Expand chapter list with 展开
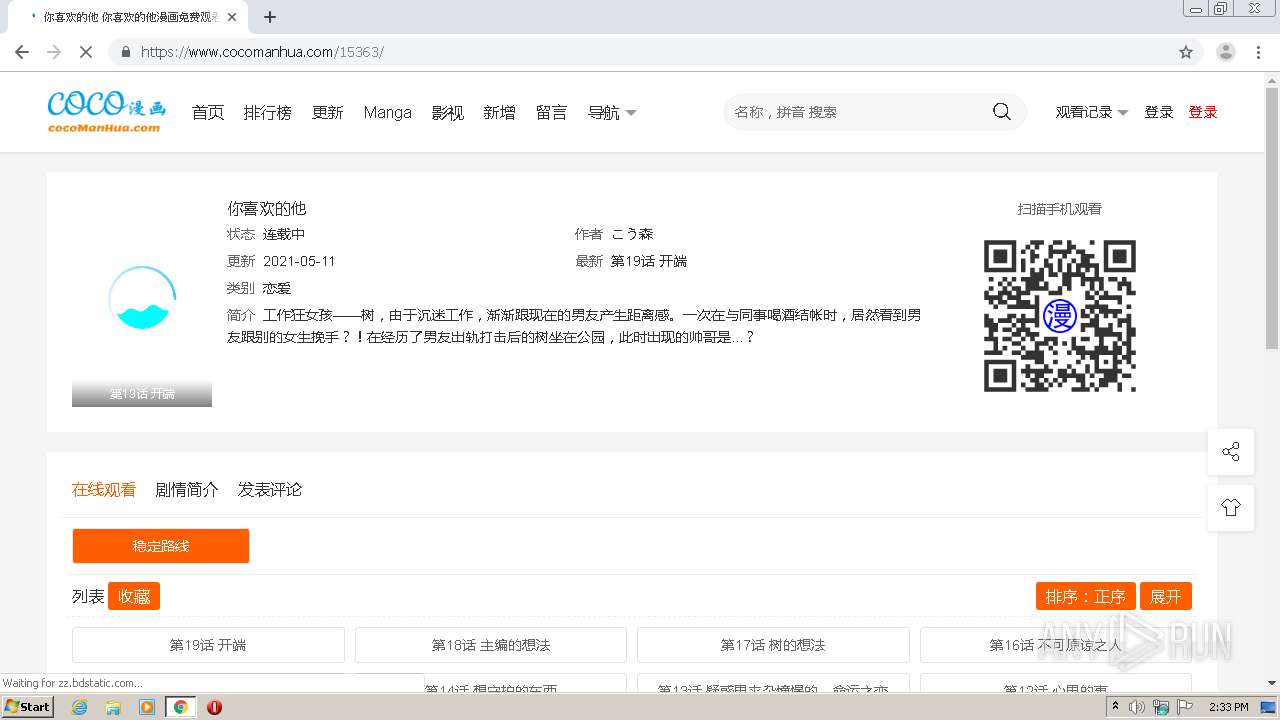 pos(1166,597)
